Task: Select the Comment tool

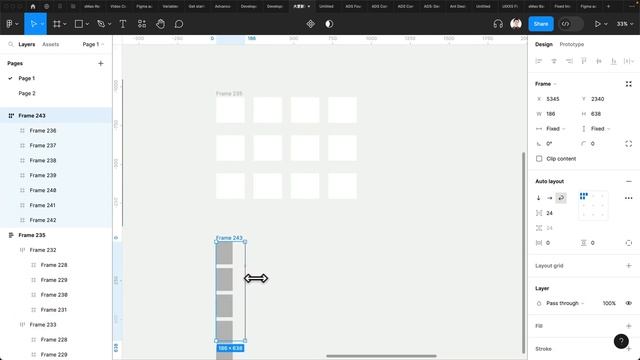Action: click(x=179, y=24)
